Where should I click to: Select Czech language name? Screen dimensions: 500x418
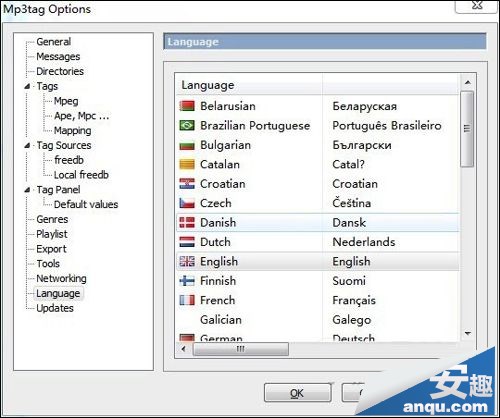(x=216, y=203)
